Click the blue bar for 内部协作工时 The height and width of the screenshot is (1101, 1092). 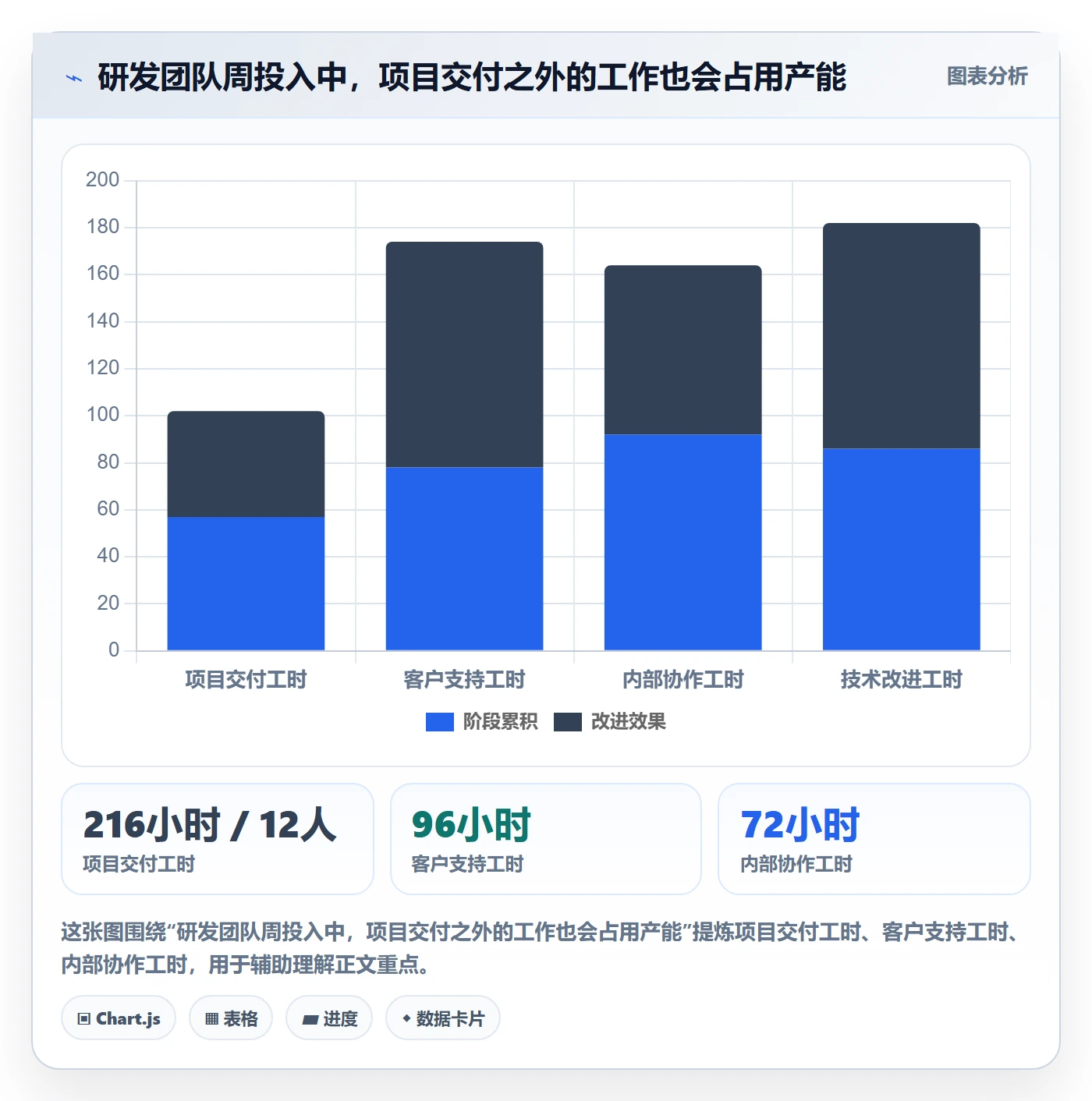tap(682, 542)
